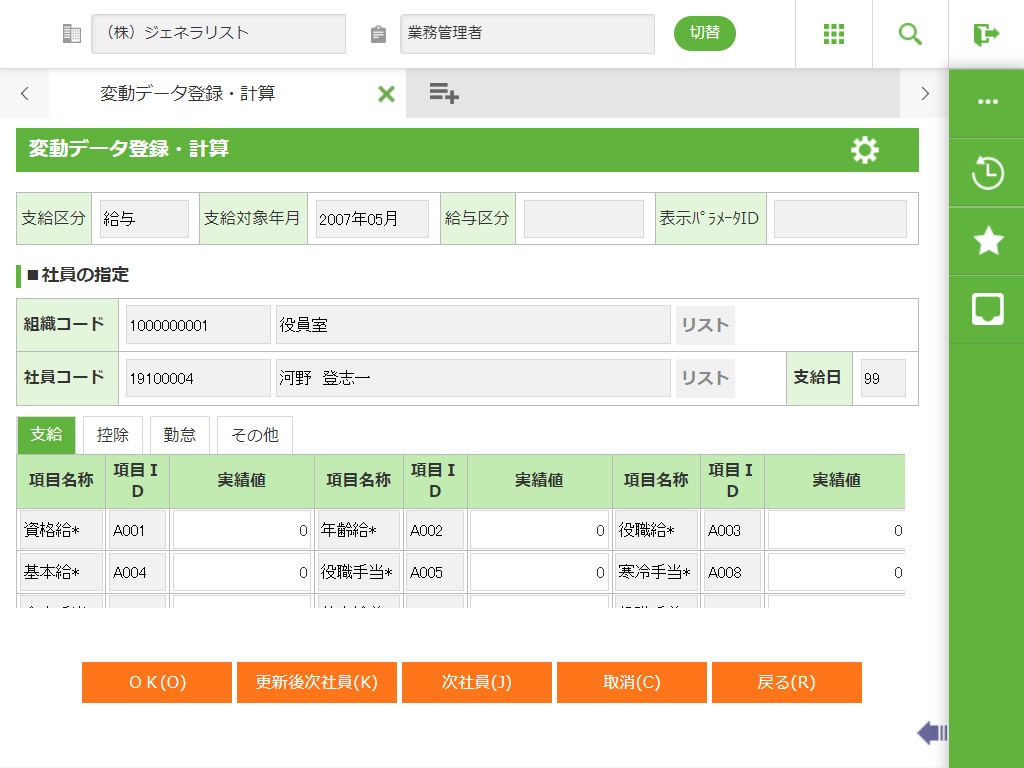Click the three-dots more icon in sidebar
1024x768 pixels.
coord(987,103)
